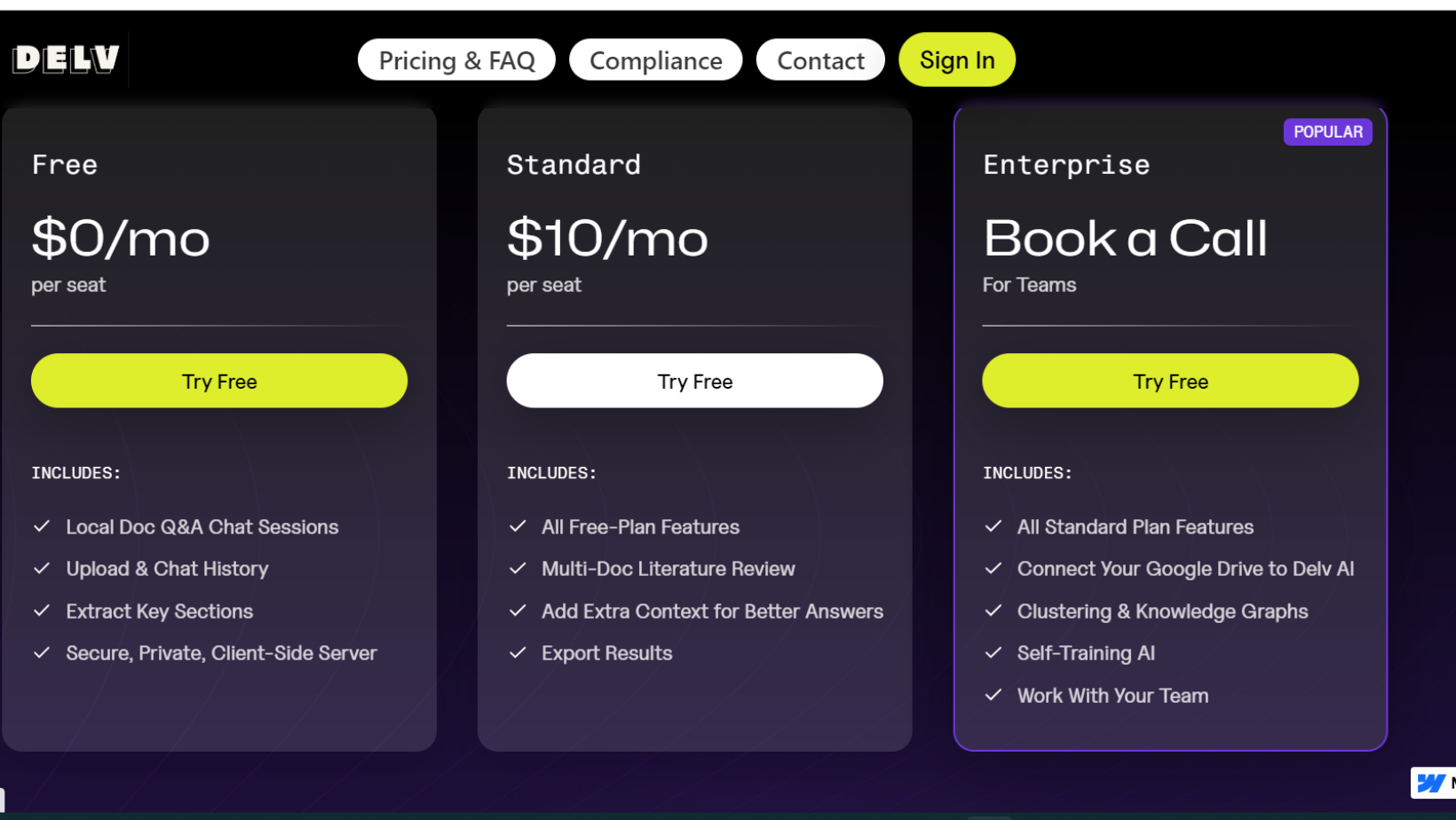Go to the Compliance page
1456x820 pixels.
coord(655,60)
